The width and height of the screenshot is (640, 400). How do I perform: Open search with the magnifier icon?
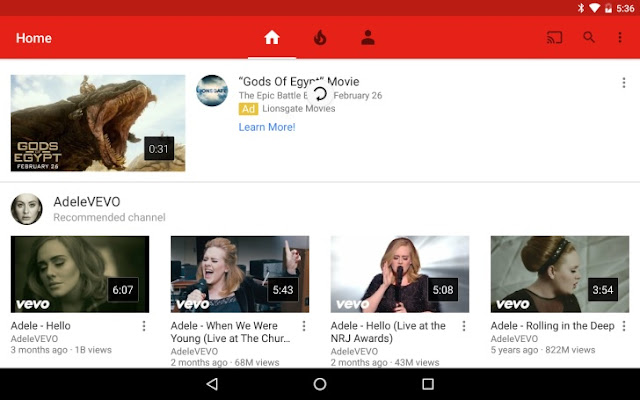coord(589,37)
